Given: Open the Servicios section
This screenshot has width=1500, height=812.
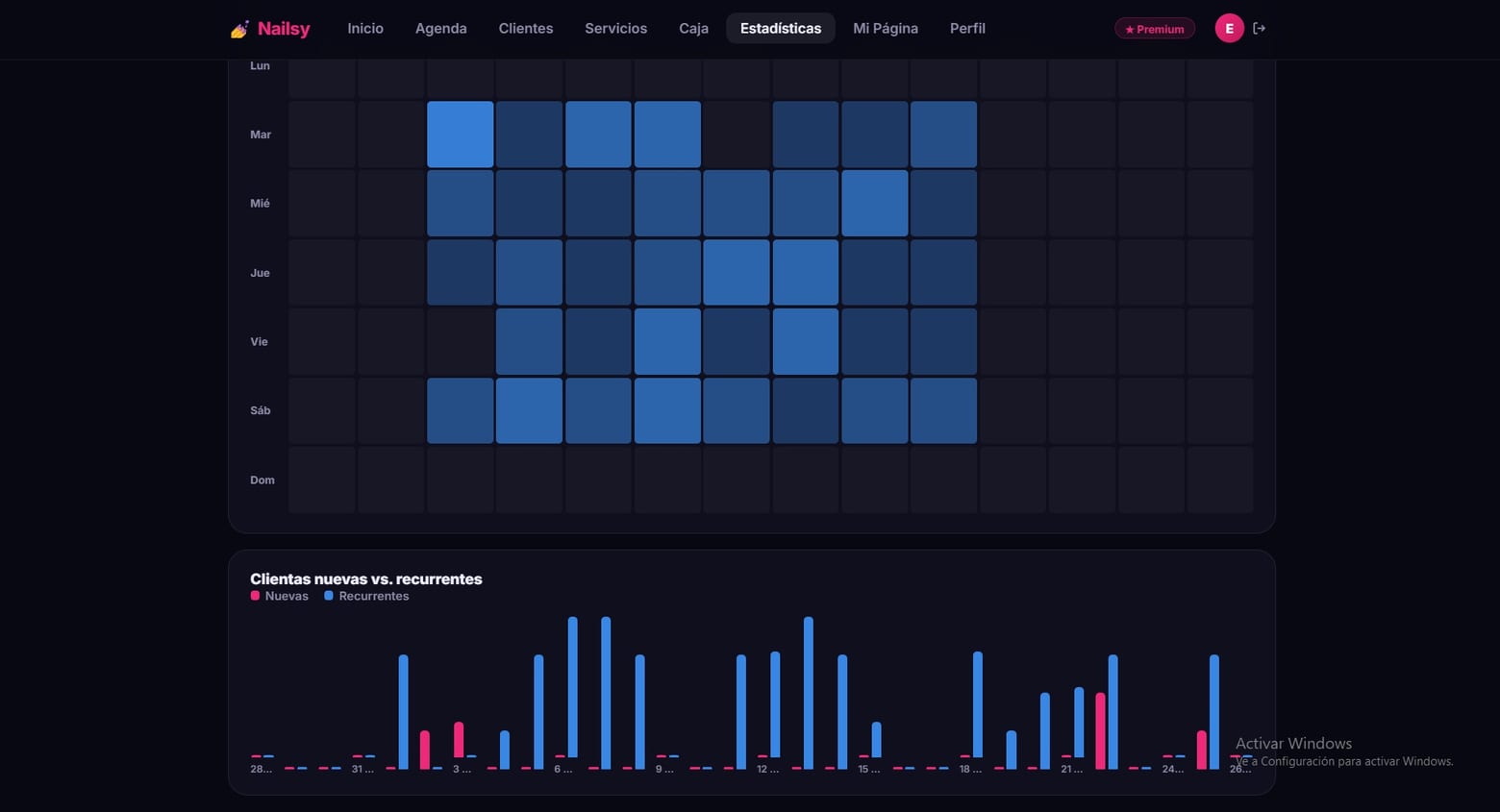Looking at the screenshot, I should point(616,29).
